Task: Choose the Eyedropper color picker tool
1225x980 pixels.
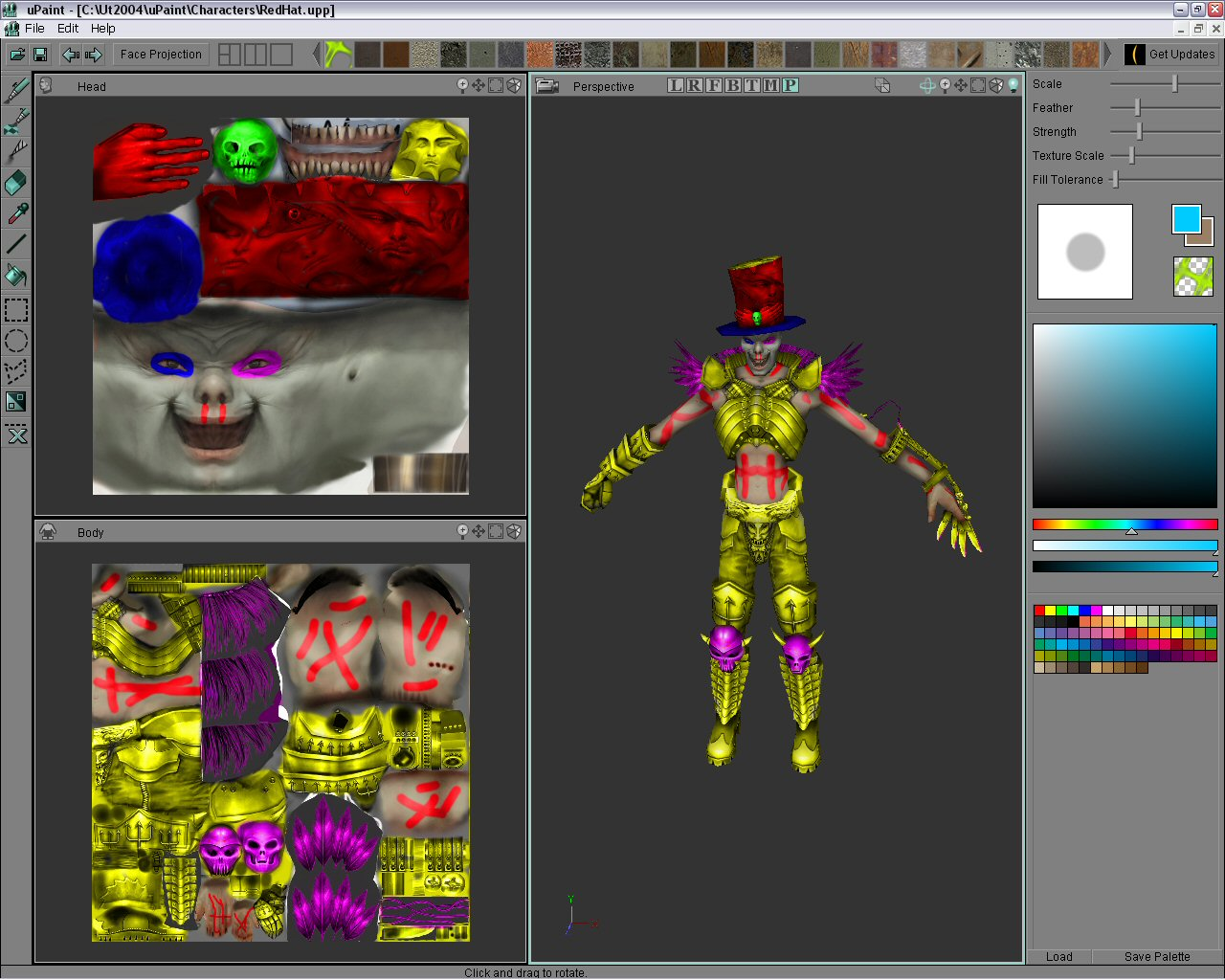Action: coord(14,212)
